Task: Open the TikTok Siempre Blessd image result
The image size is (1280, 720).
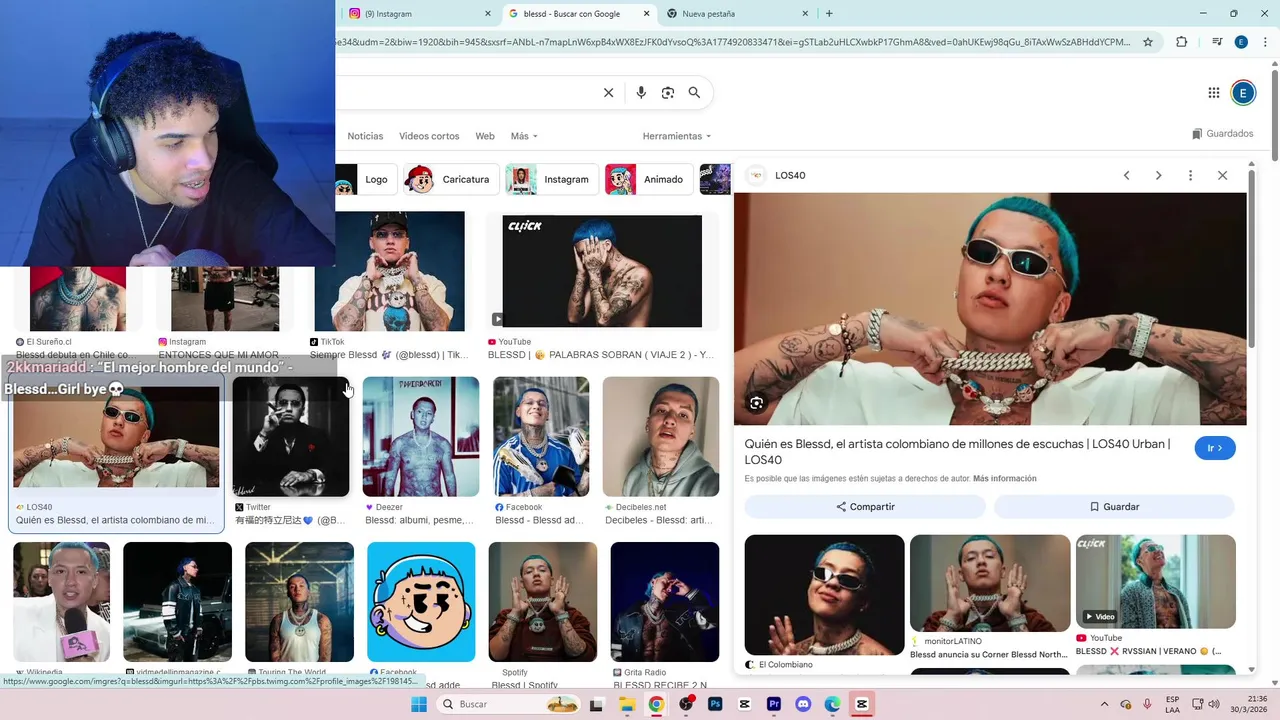Action: (390, 271)
